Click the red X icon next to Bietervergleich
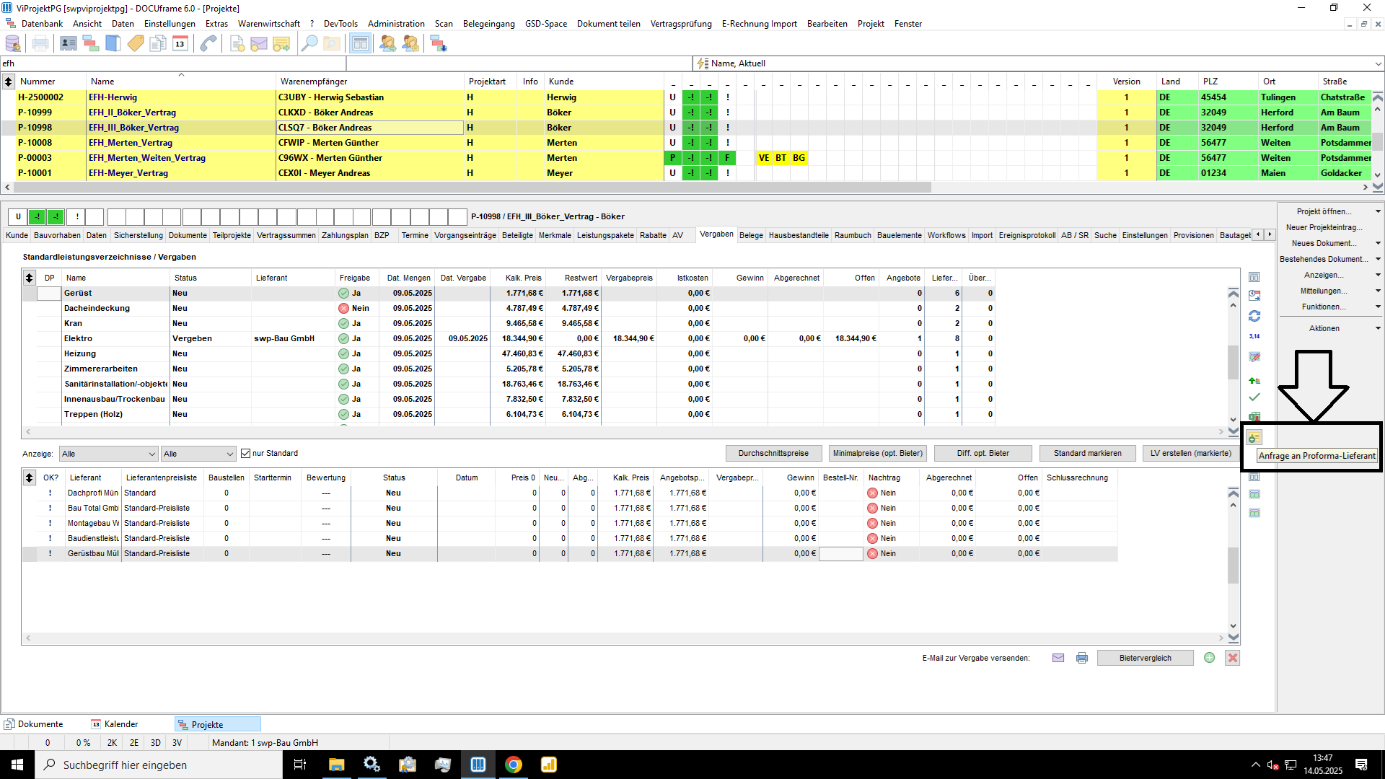This screenshot has width=1385, height=779. 1232,657
